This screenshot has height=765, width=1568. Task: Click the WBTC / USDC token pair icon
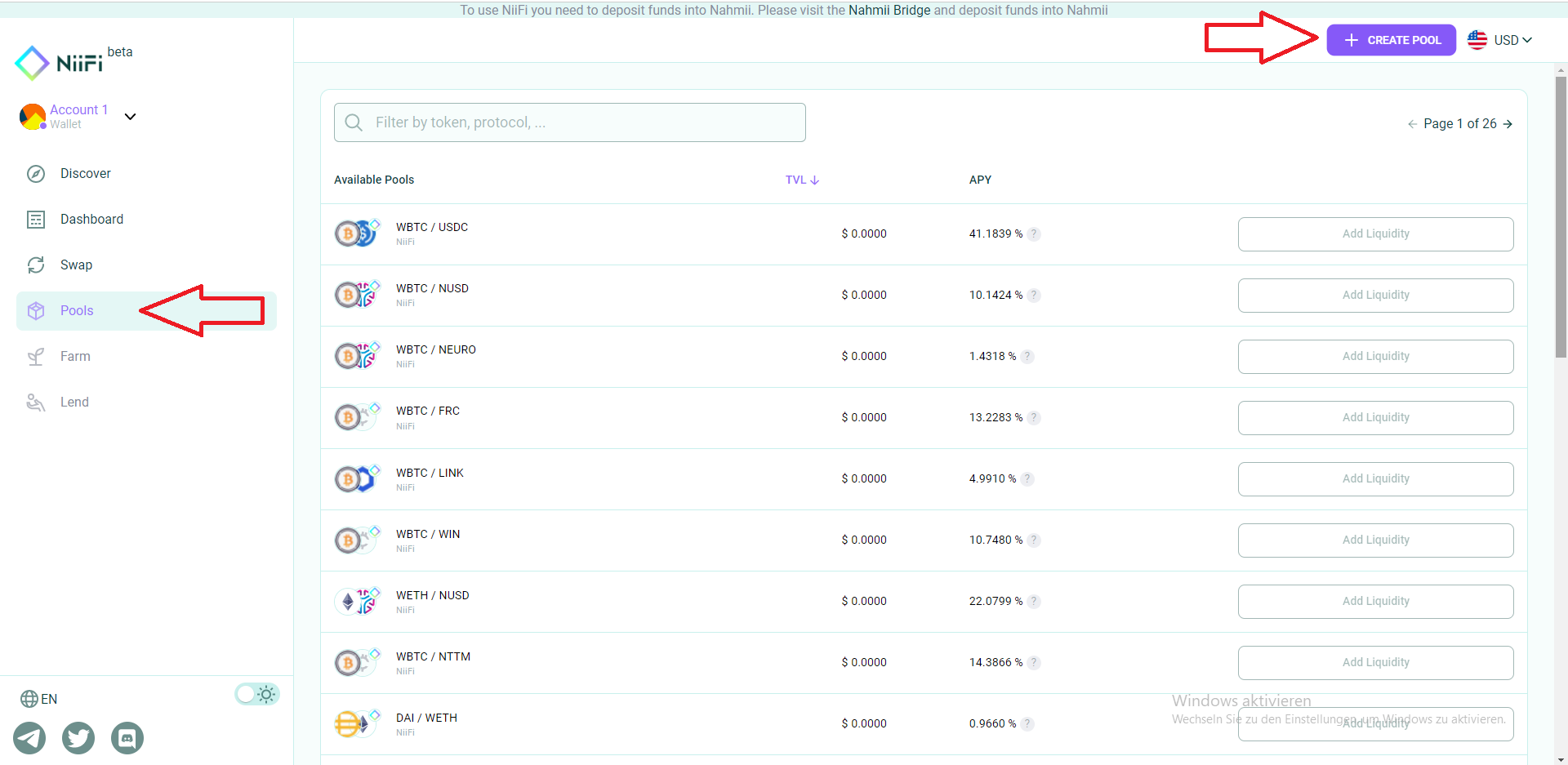click(x=358, y=234)
